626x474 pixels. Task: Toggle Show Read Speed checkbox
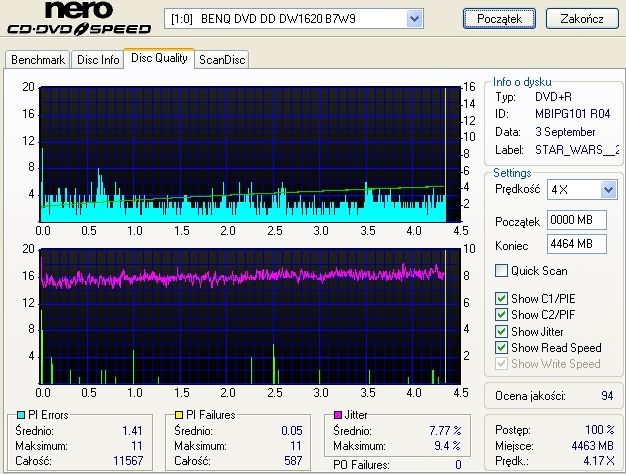501,347
